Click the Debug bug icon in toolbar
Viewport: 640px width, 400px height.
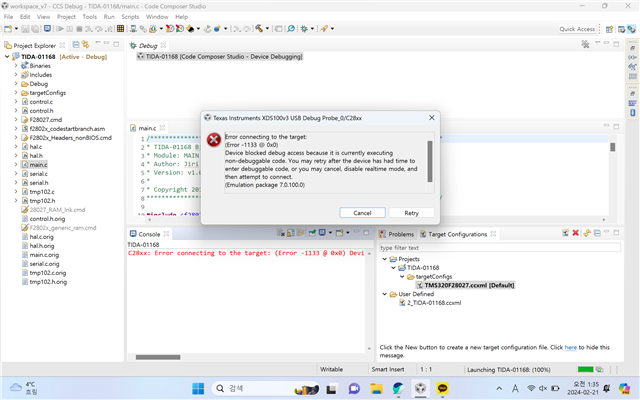304,29
